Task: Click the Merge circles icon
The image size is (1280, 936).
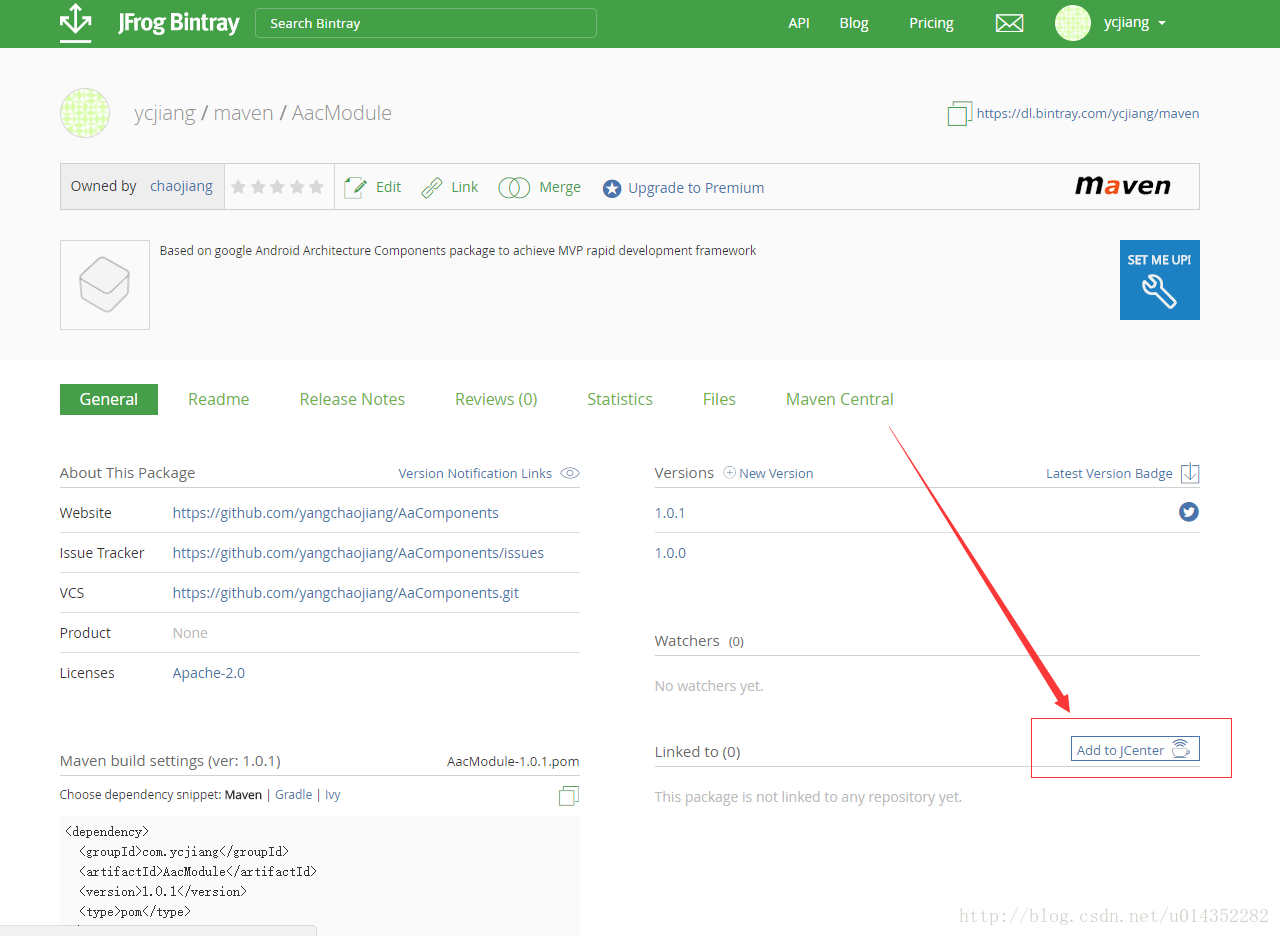Action: (514, 187)
